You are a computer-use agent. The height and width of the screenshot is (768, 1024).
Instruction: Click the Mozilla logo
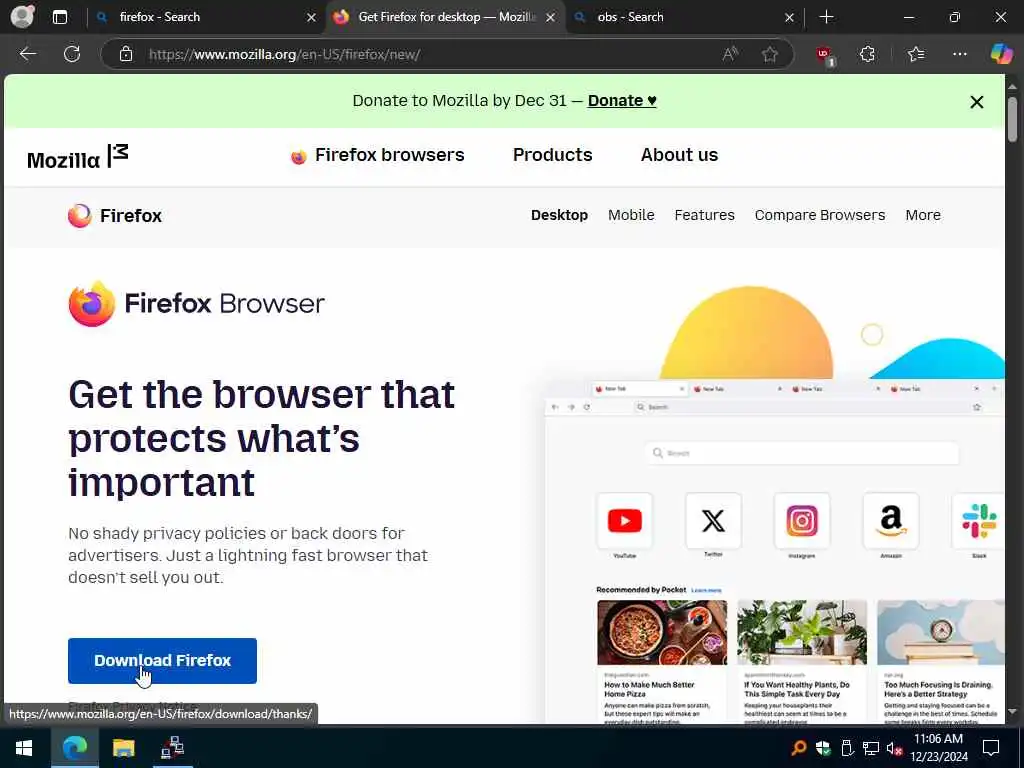coord(78,157)
